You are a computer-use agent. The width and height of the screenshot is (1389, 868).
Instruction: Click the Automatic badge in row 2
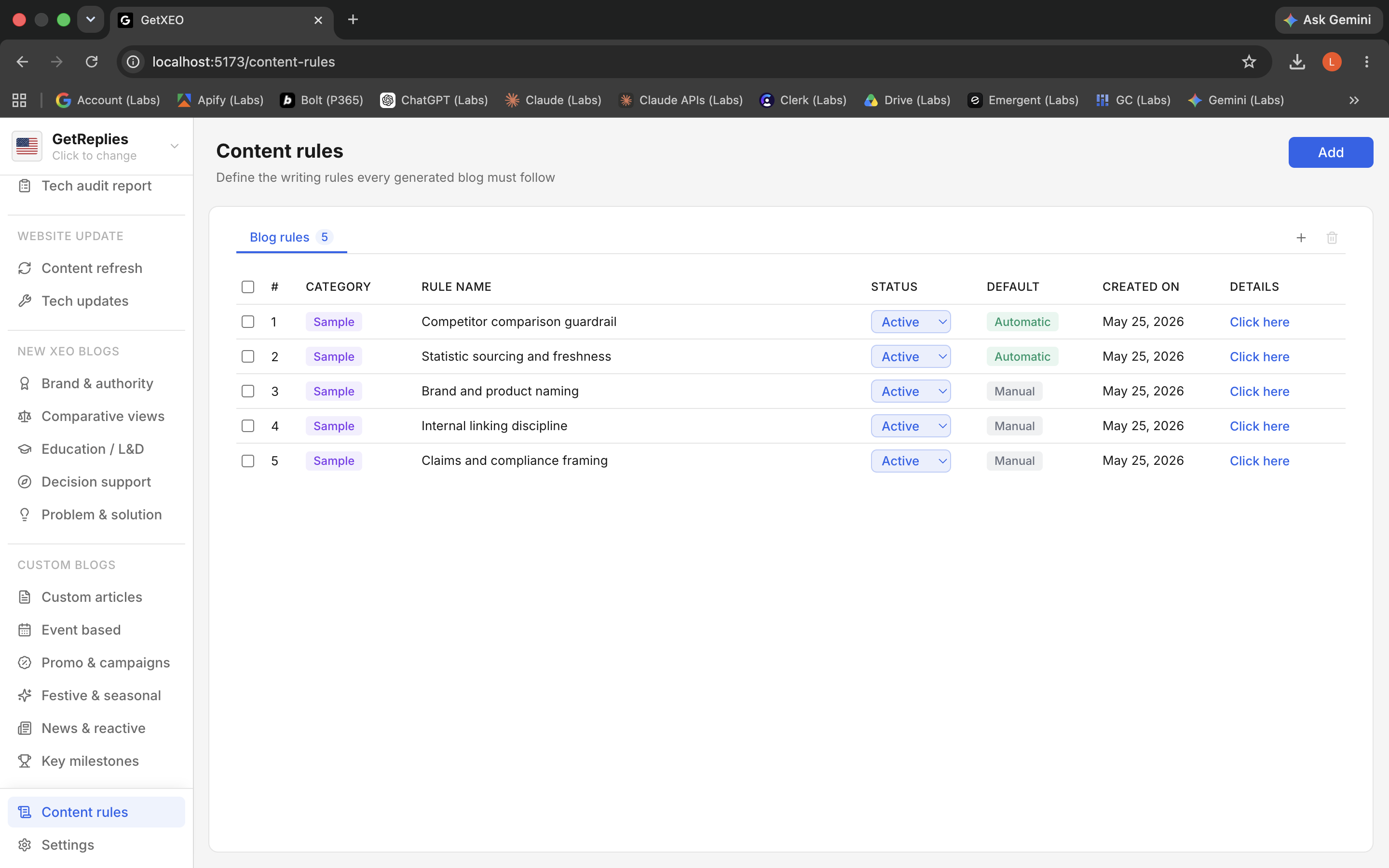(x=1022, y=356)
